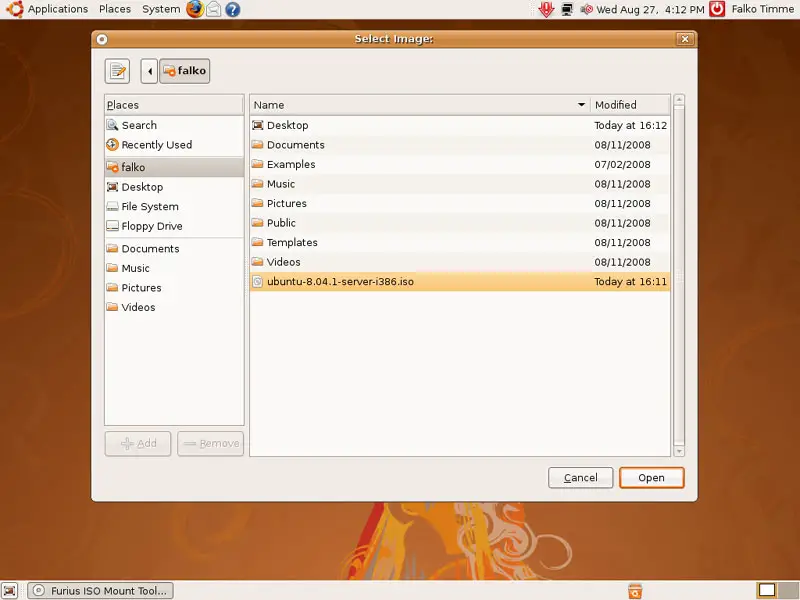
Task: Click the 07/02/2008 modified date
Action: click(x=622, y=164)
